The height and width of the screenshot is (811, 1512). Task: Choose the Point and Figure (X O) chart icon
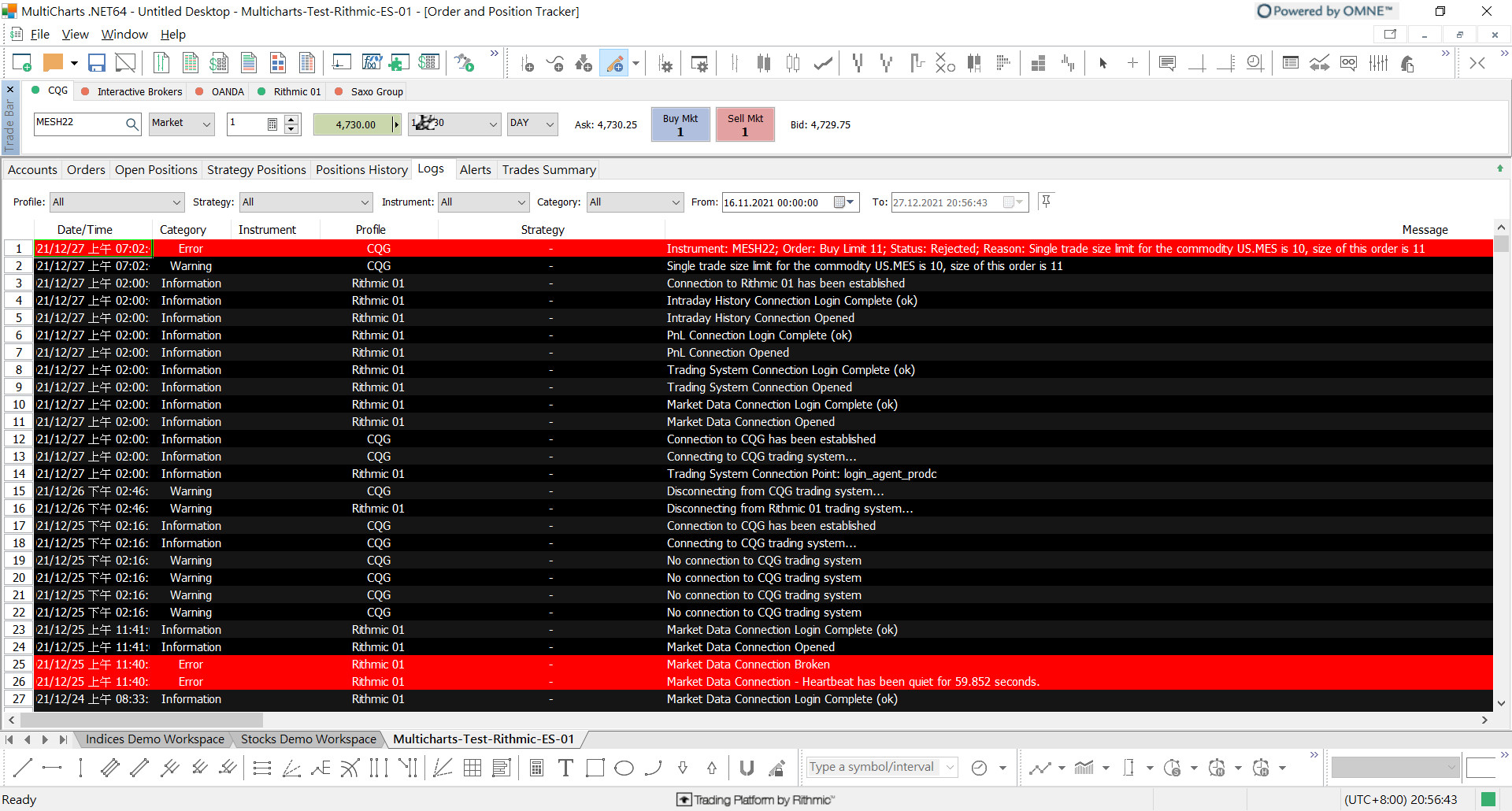pos(945,63)
